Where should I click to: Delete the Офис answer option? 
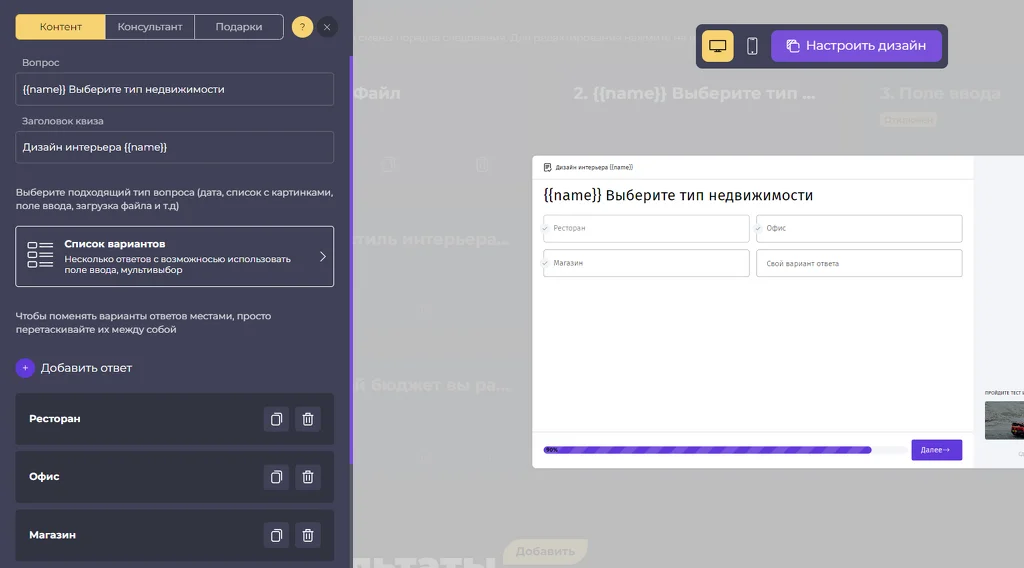[x=308, y=477]
